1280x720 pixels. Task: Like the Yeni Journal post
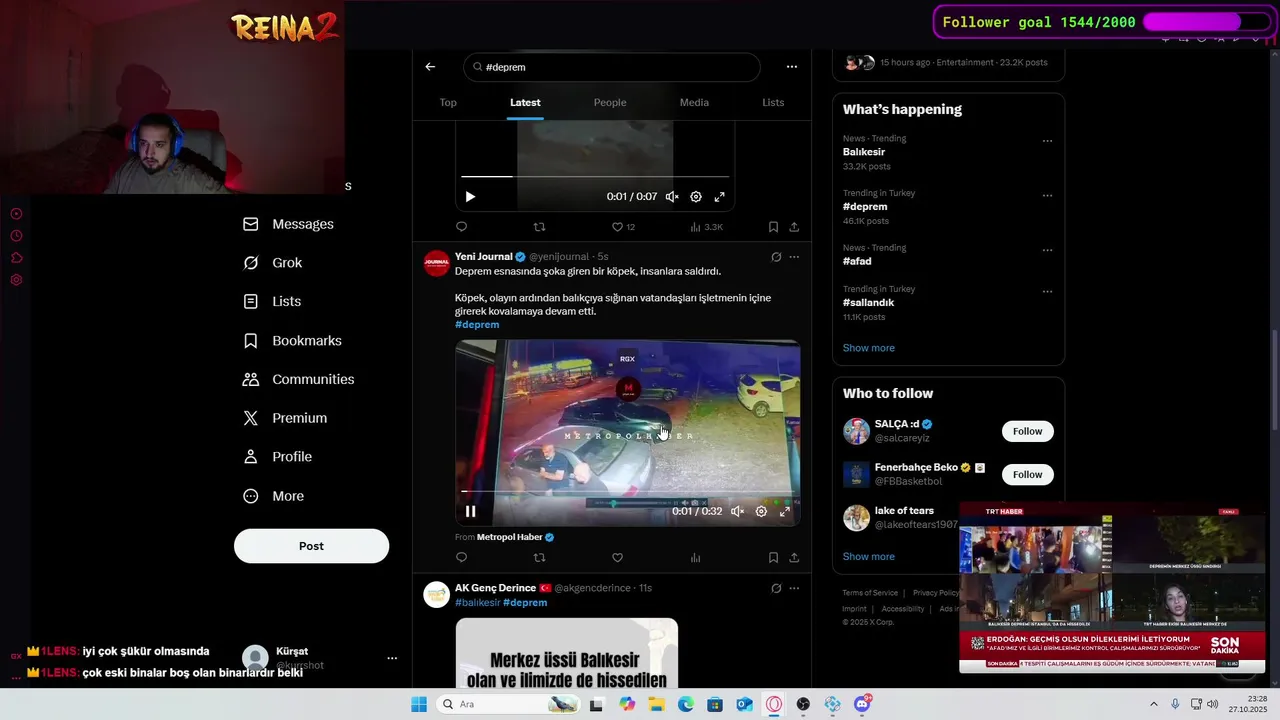point(617,557)
